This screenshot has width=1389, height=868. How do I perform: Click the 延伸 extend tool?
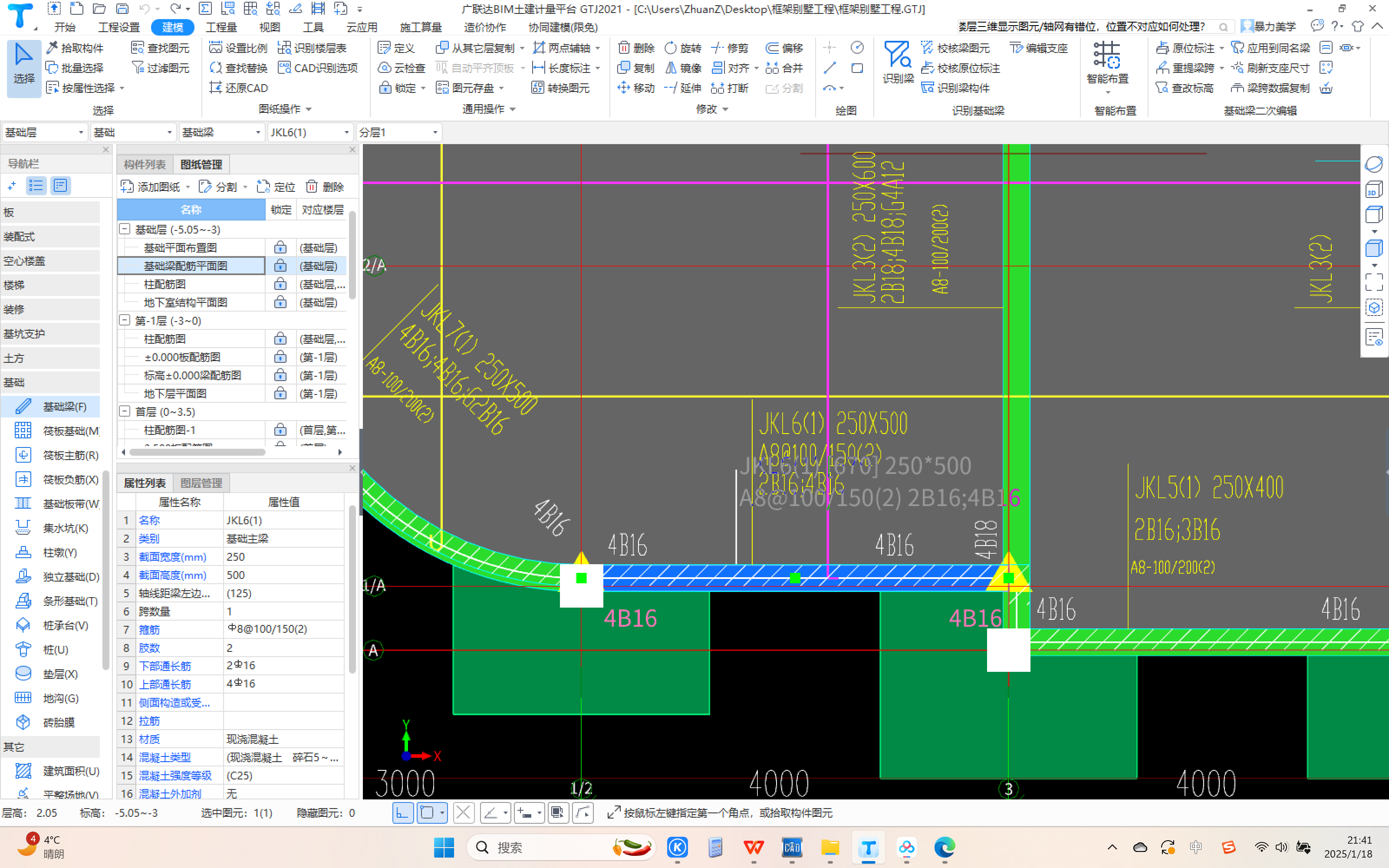coord(682,88)
